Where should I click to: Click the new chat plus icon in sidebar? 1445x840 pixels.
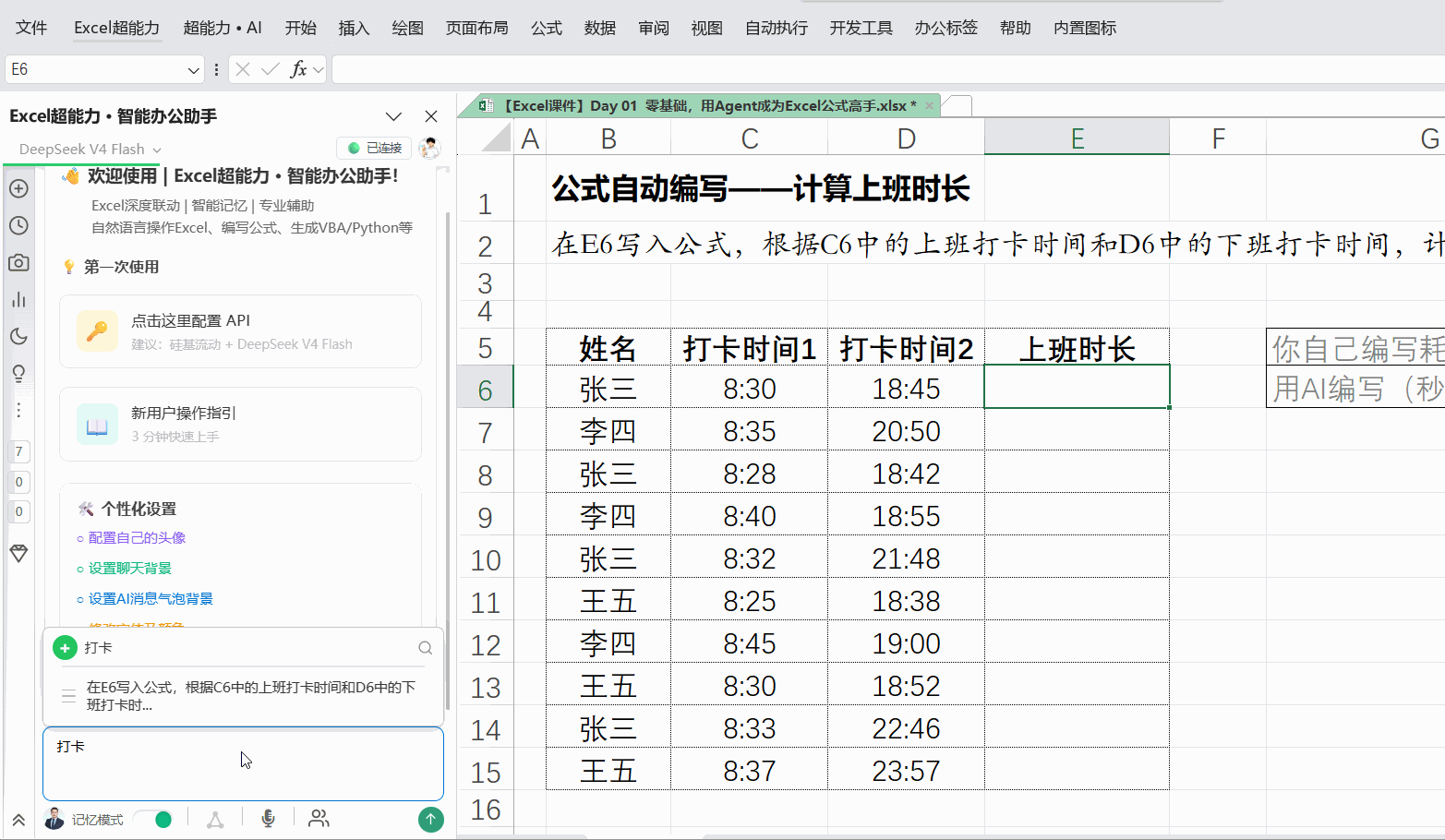[x=18, y=188]
